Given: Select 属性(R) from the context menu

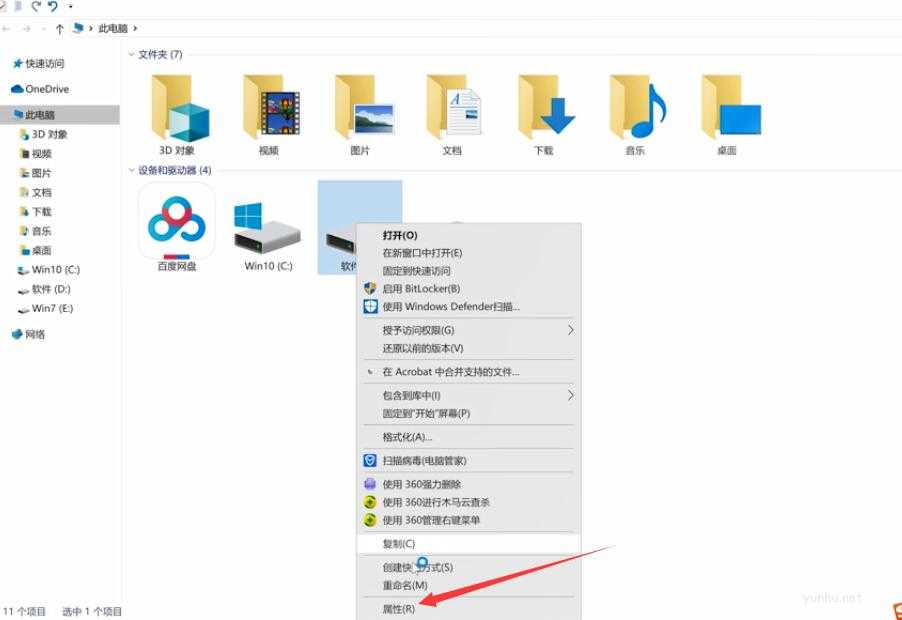Looking at the screenshot, I should pos(400,608).
